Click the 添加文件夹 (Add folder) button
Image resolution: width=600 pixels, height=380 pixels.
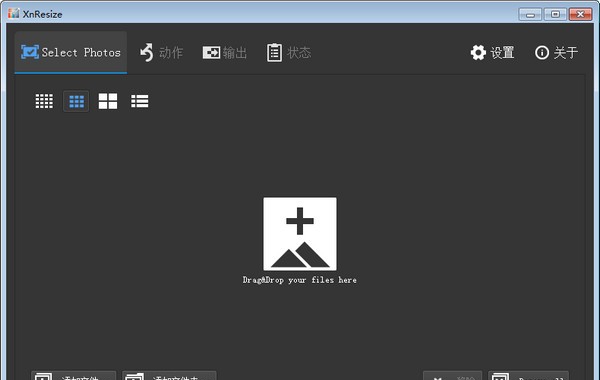(x=169, y=376)
